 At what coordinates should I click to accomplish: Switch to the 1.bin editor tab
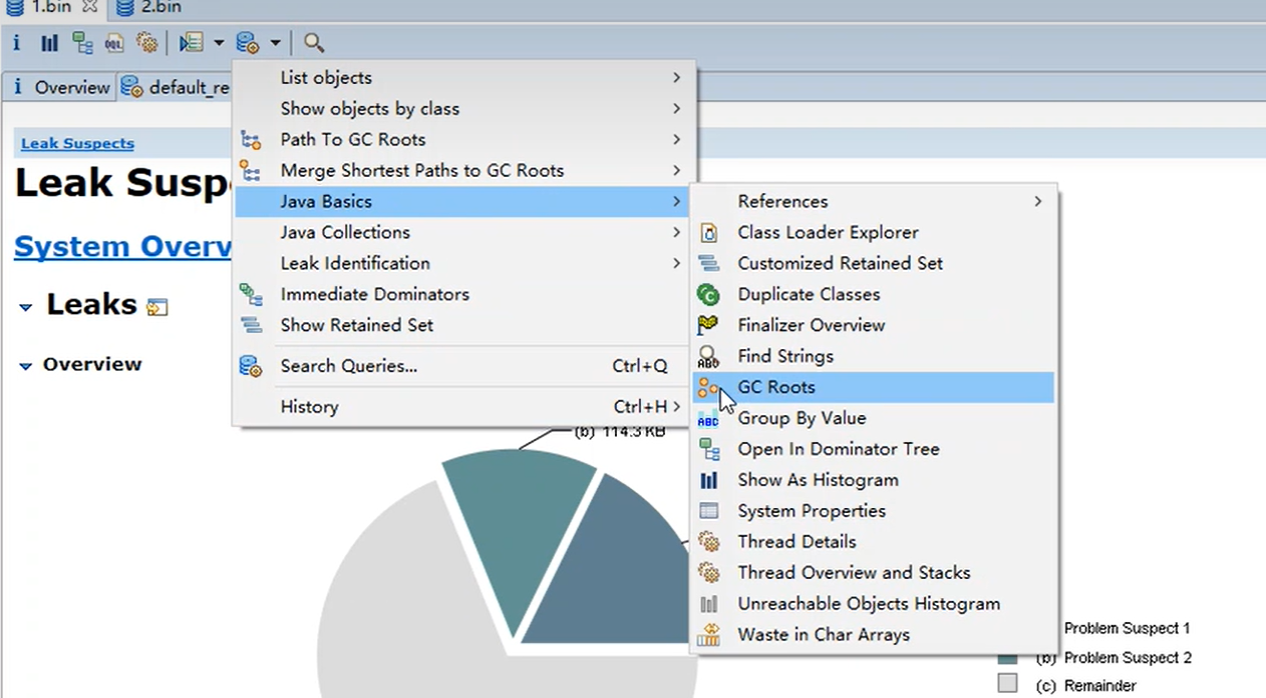click(50, 7)
